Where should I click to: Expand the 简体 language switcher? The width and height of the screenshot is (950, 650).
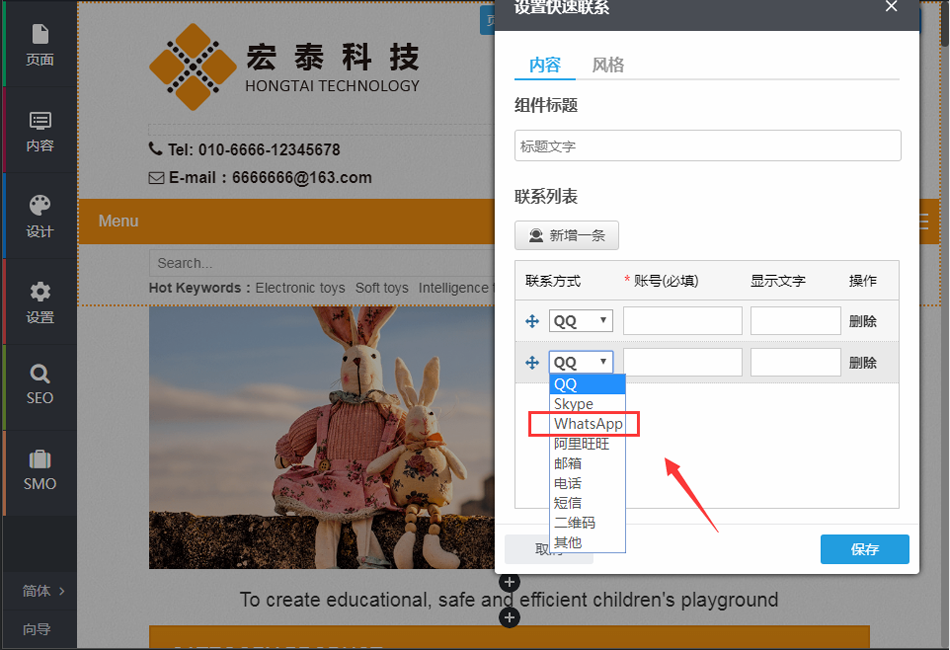tap(43, 591)
